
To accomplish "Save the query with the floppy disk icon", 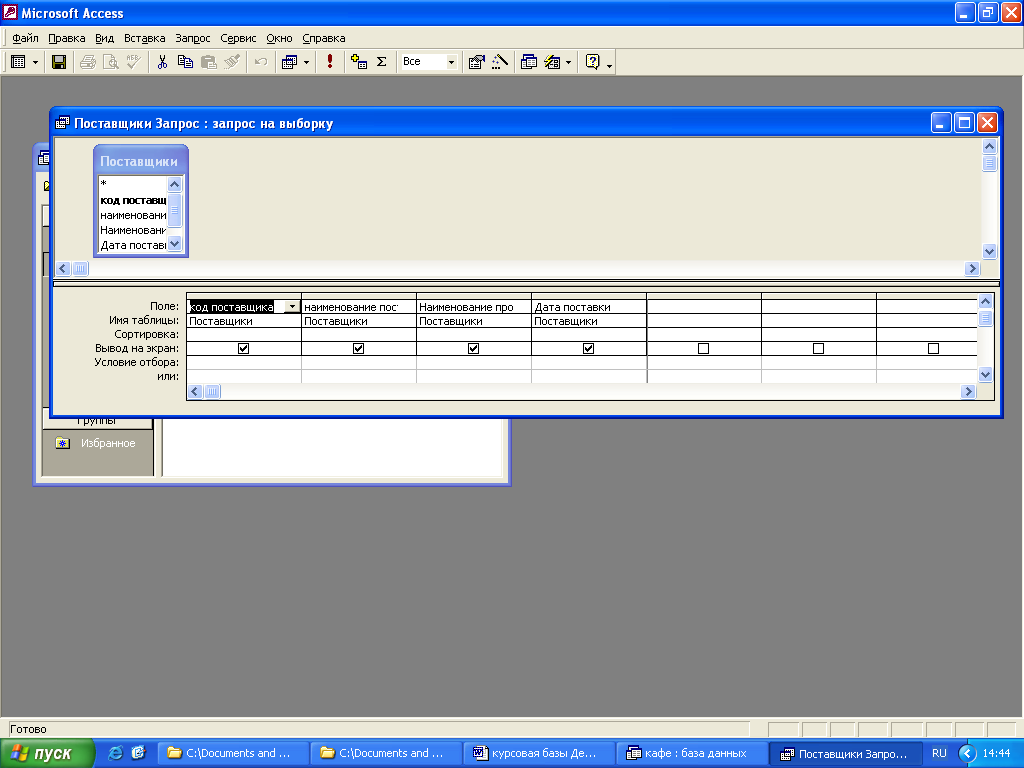I will tap(59, 62).
